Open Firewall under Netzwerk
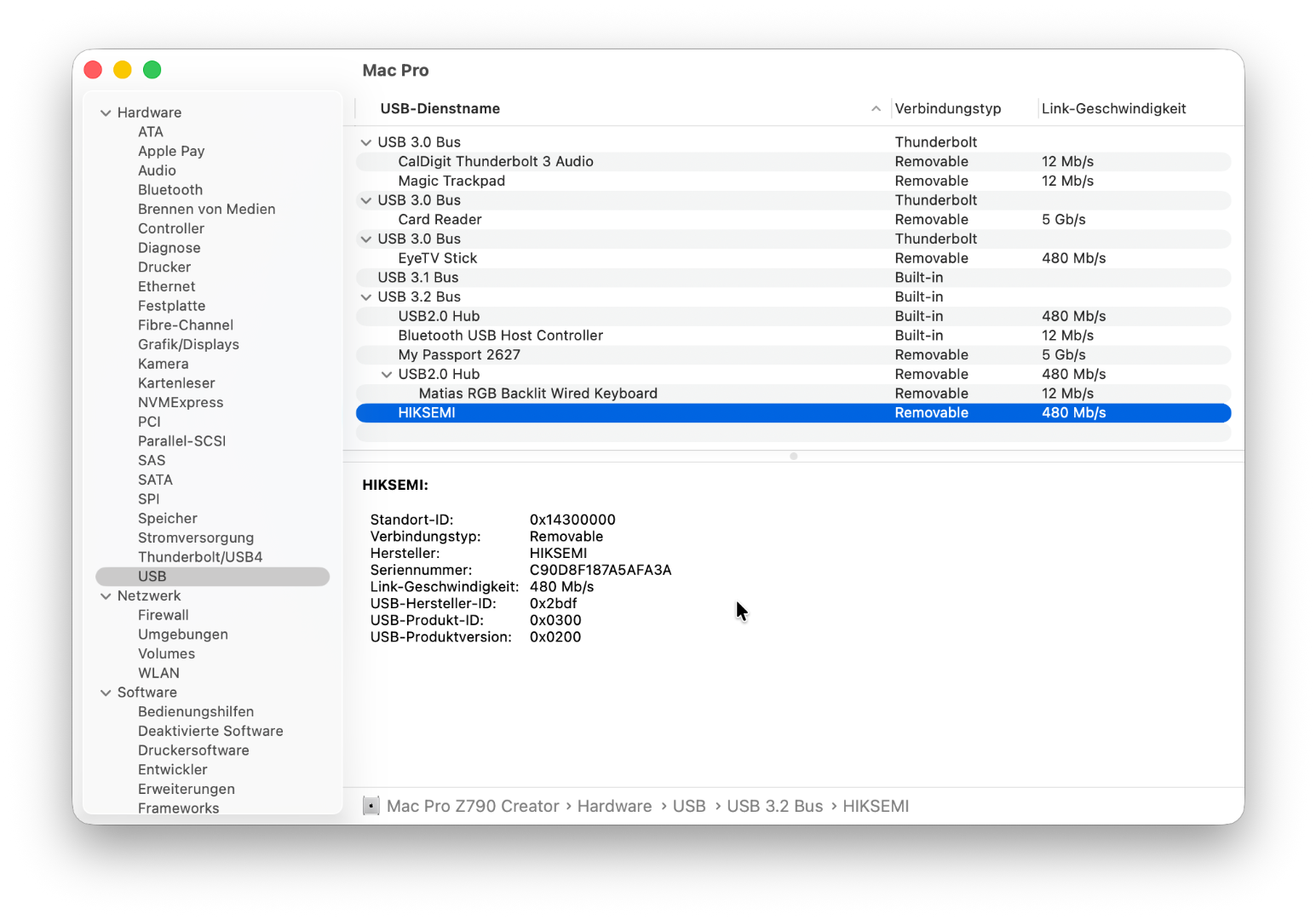Image resolution: width=1316 pixels, height=920 pixels. point(164,615)
